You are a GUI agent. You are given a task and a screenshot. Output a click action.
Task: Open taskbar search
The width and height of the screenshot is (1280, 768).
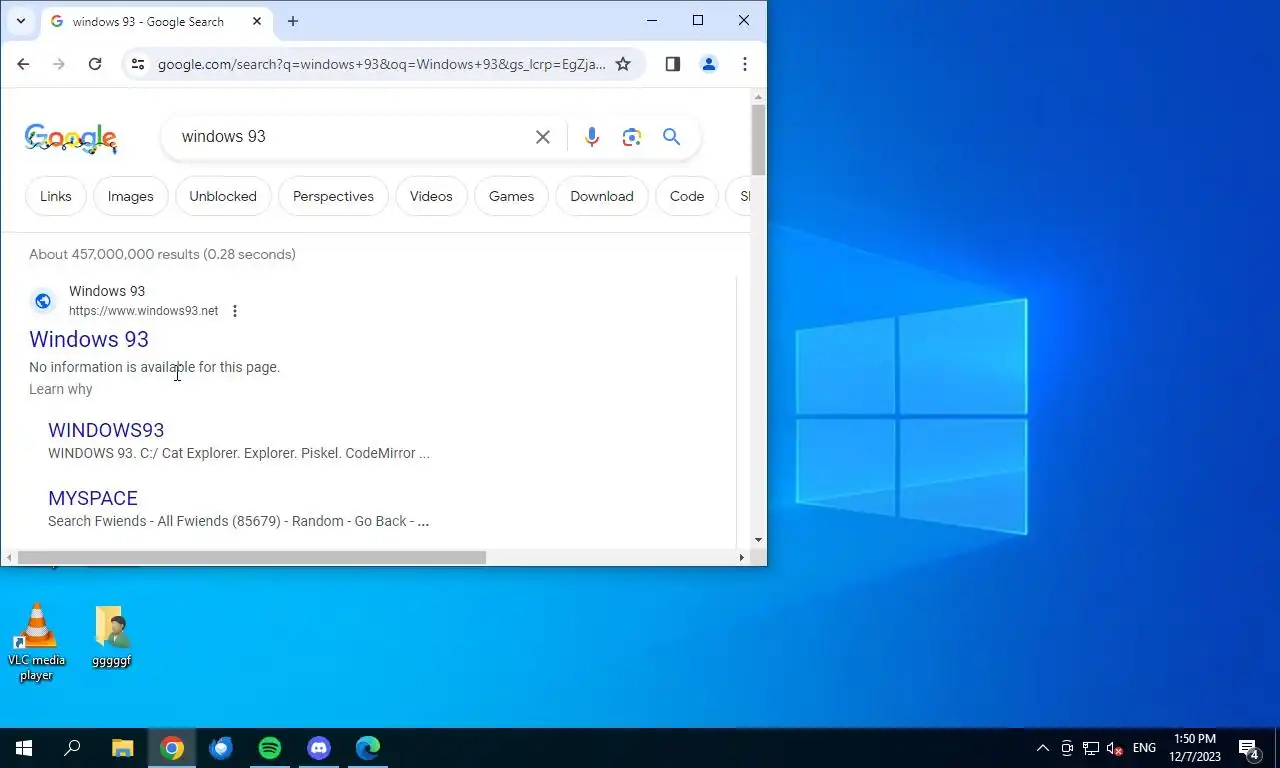pos(72,748)
